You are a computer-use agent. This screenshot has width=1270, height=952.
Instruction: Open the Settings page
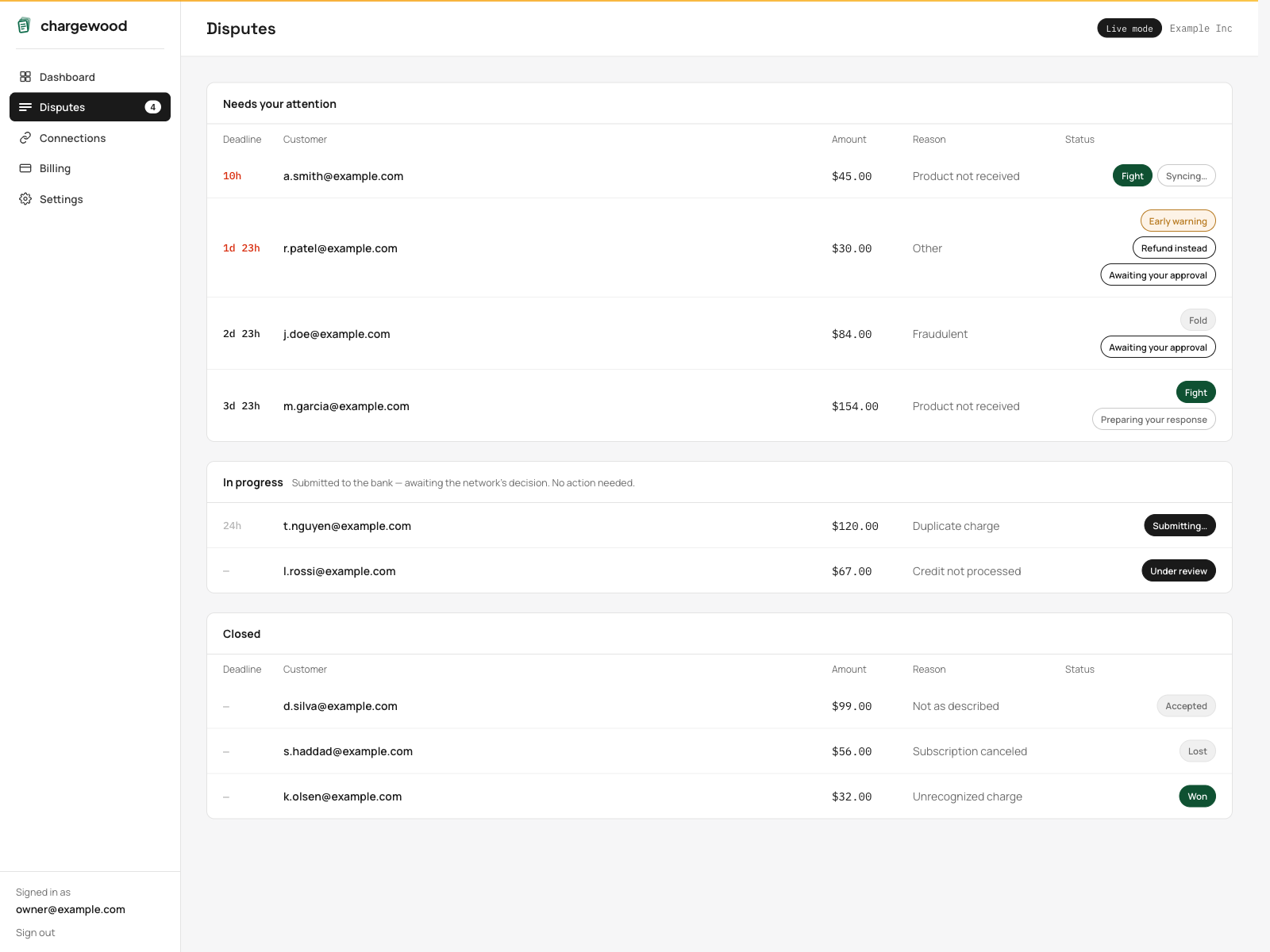tap(90, 199)
